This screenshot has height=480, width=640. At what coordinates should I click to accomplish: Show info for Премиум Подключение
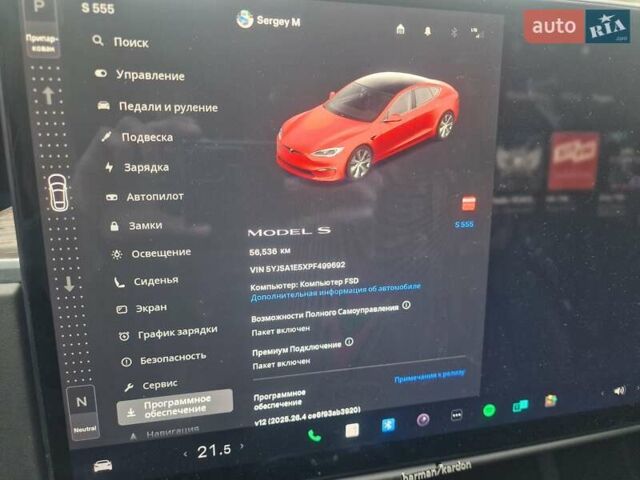point(349,342)
